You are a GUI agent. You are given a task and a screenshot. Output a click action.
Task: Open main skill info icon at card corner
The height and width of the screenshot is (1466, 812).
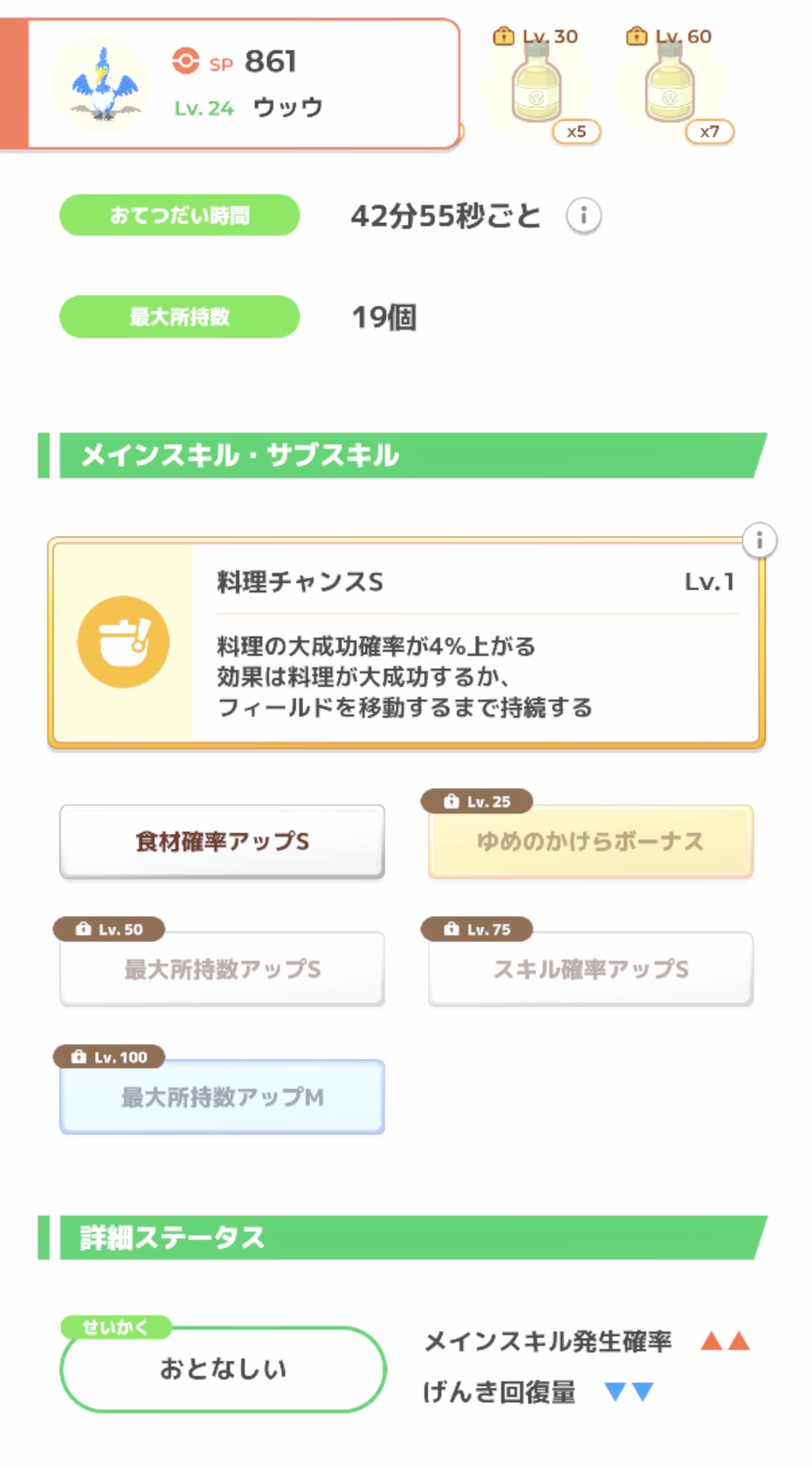(759, 540)
